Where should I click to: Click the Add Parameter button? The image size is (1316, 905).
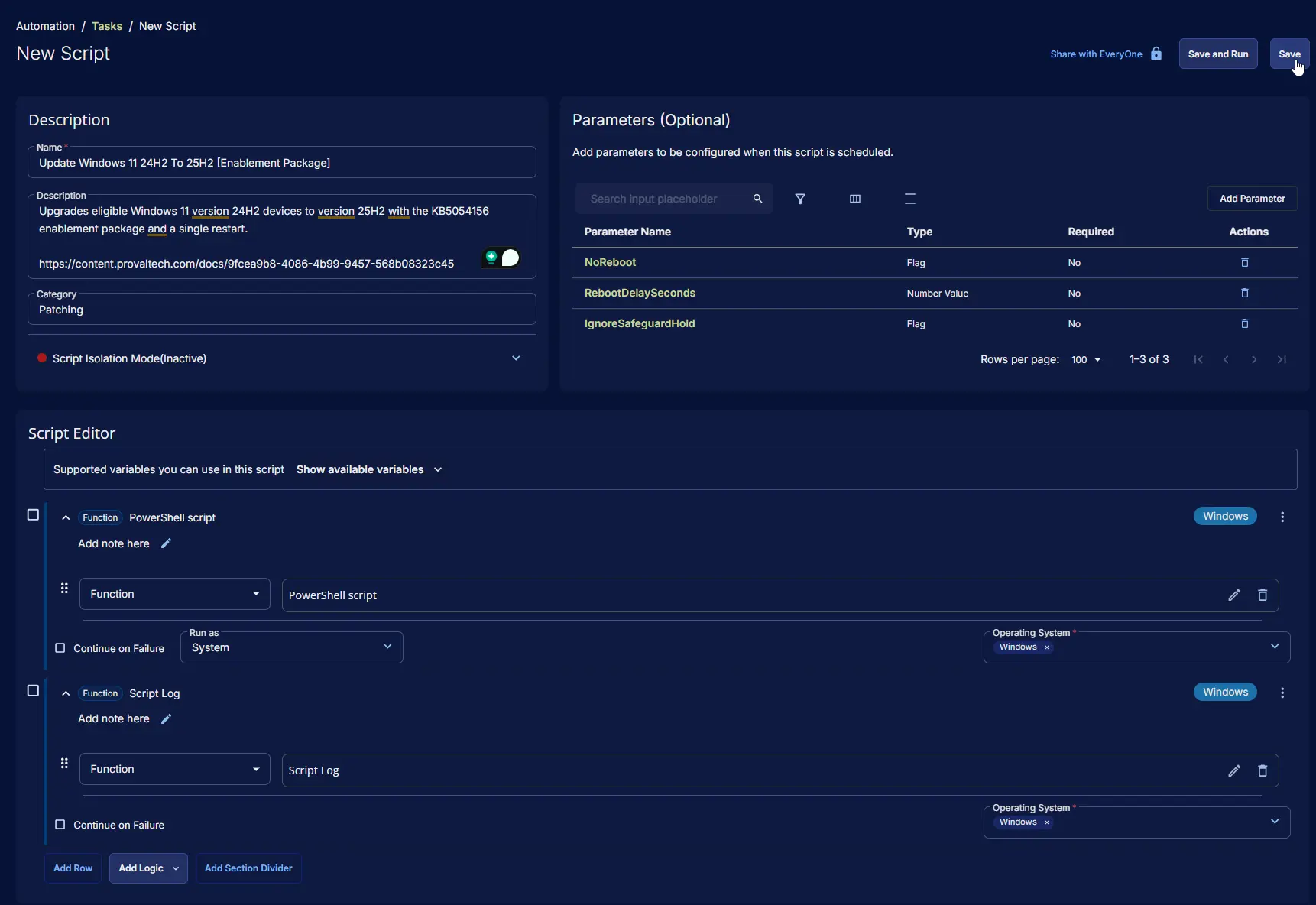[1252, 199]
